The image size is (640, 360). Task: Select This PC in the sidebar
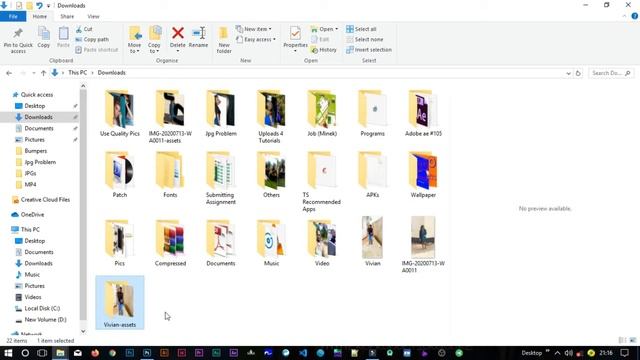[x=30, y=229]
